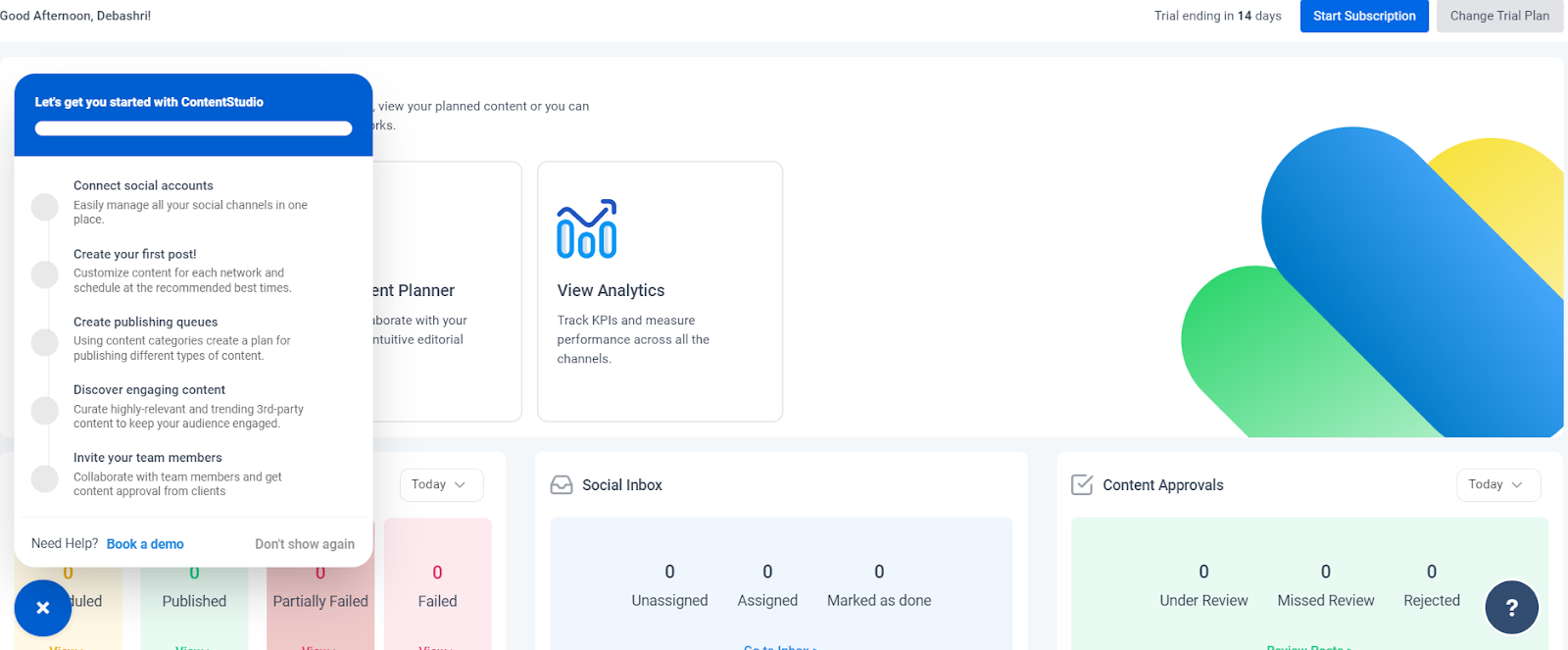The width and height of the screenshot is (1568, 650).
Task: Click the Change Trial Plan button
Action: (1499, 16)
